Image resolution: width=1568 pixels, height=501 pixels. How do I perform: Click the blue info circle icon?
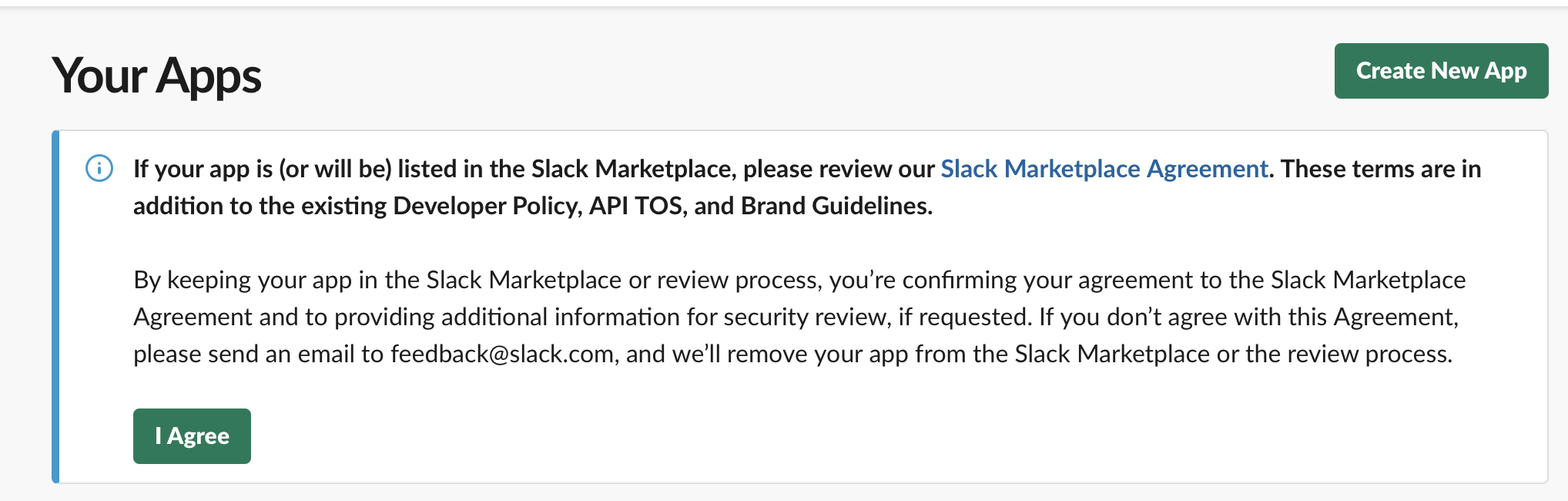coord(99,168)
